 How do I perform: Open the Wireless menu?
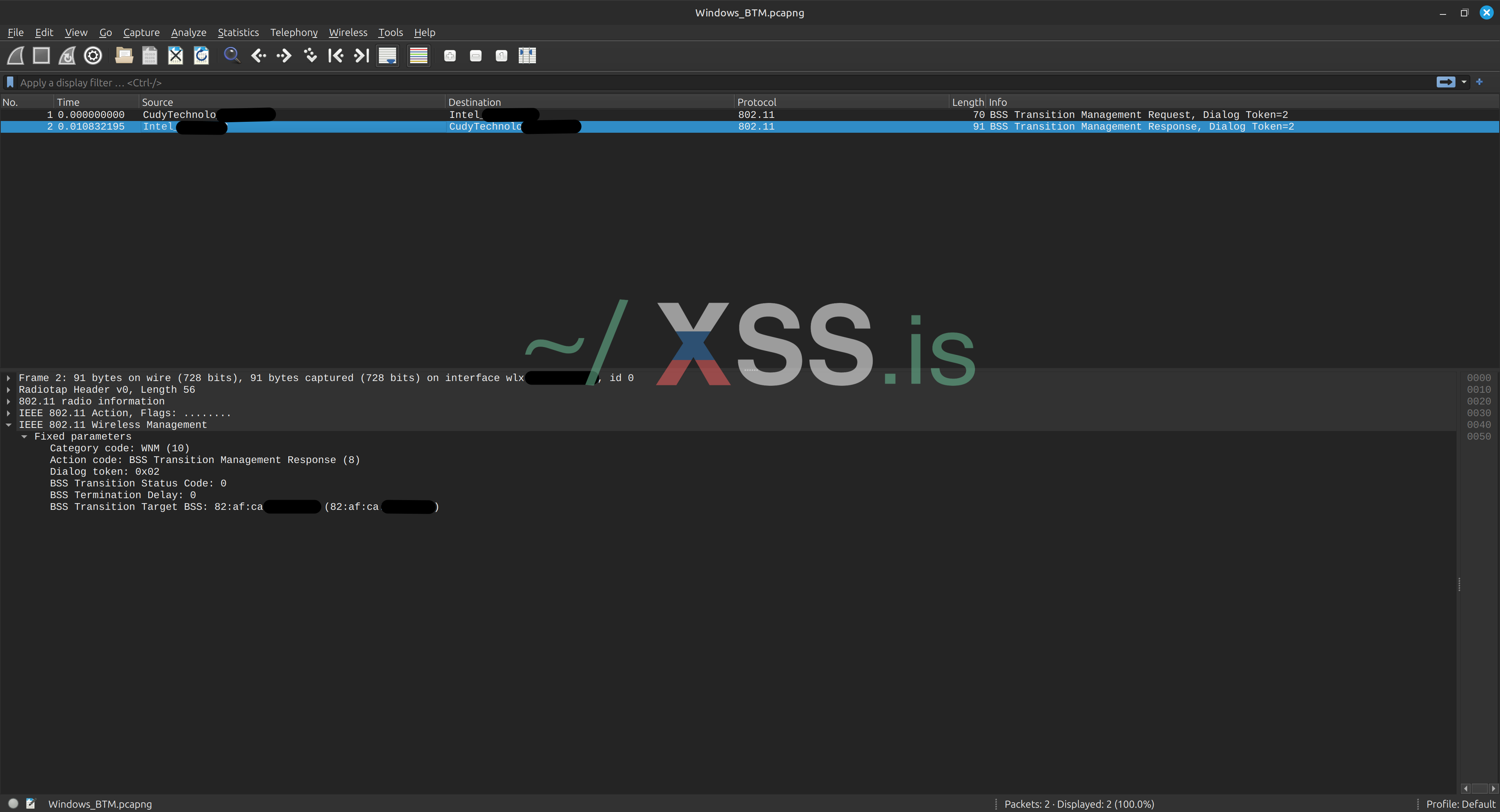point(348,32)
